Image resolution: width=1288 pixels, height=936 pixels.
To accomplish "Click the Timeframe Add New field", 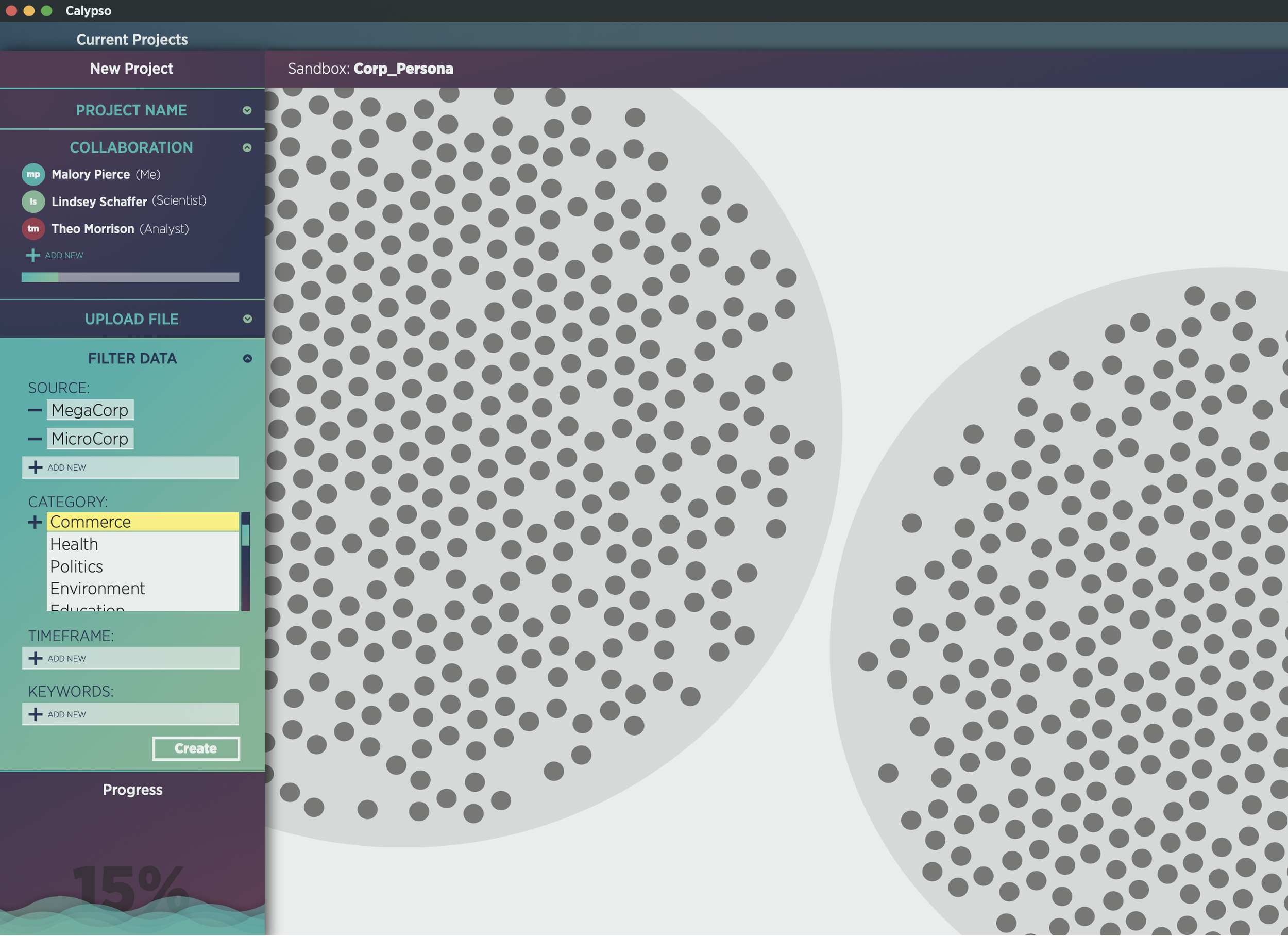I will tap(130, 659).
